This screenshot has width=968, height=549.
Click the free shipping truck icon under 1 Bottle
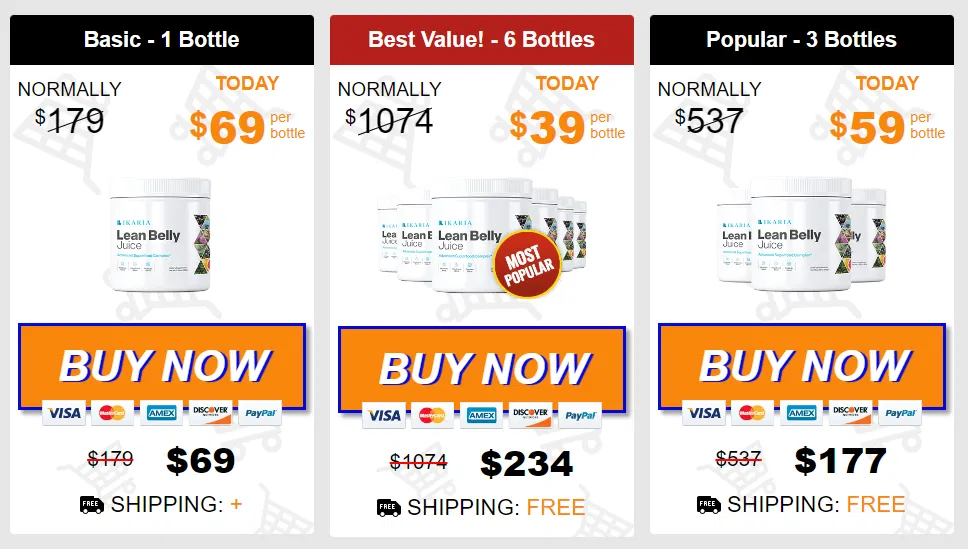pos(91,505)
